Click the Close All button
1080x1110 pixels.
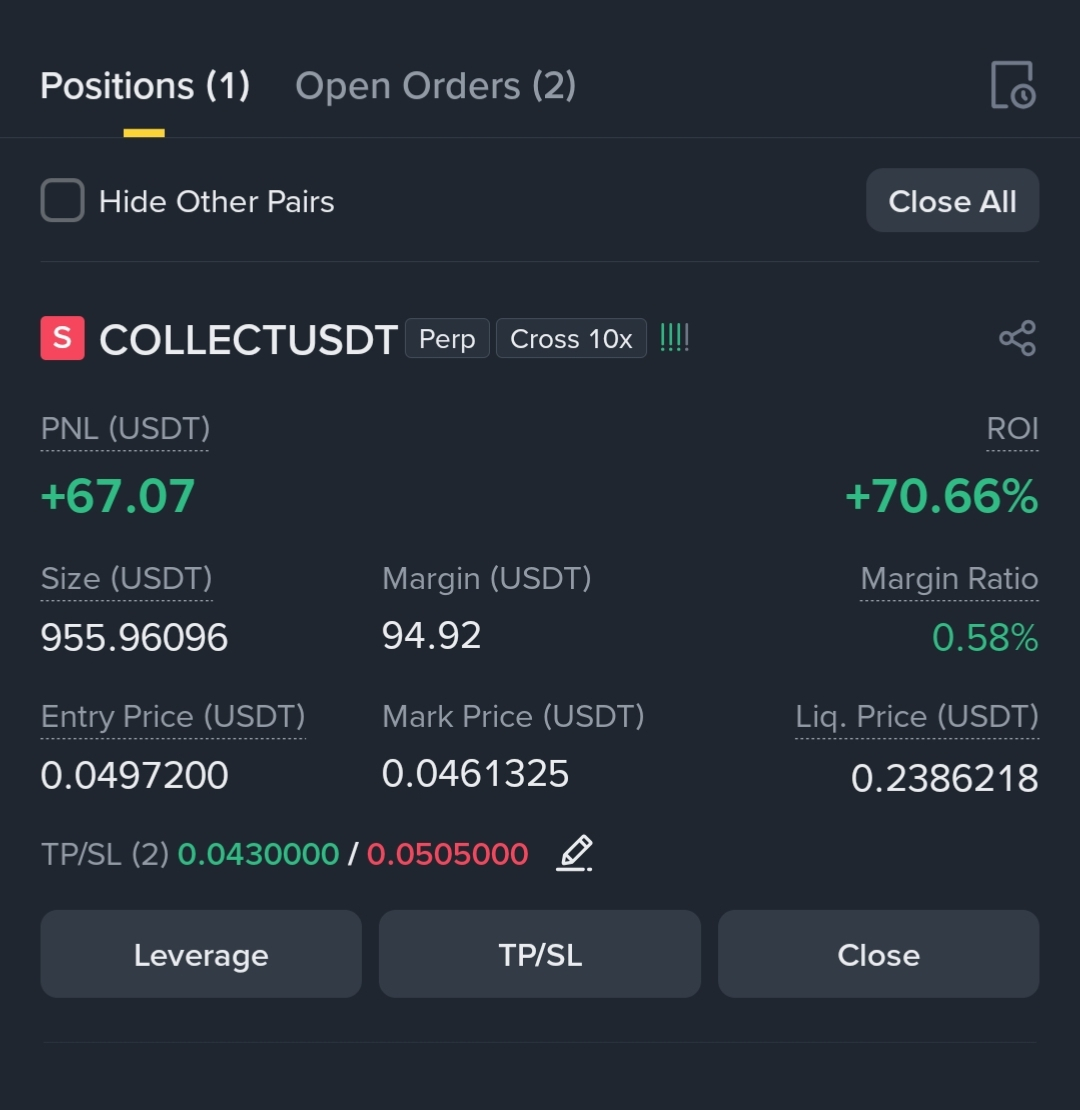tap(953, 200)
